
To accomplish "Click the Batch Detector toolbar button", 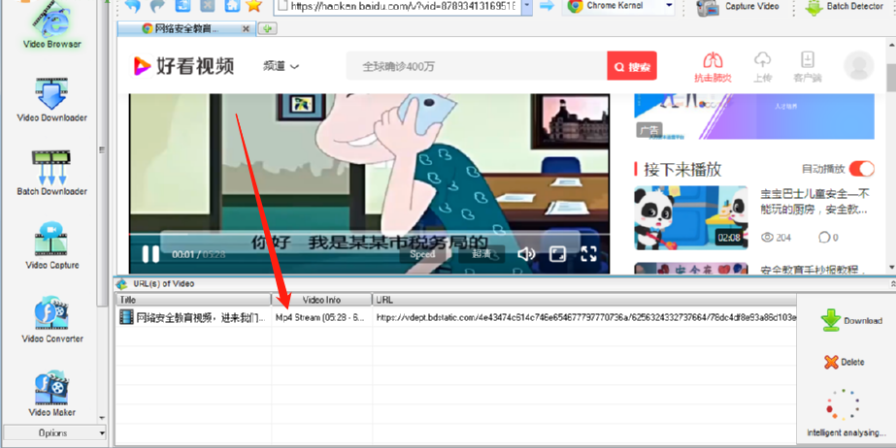I will click(x=844, y=7).
